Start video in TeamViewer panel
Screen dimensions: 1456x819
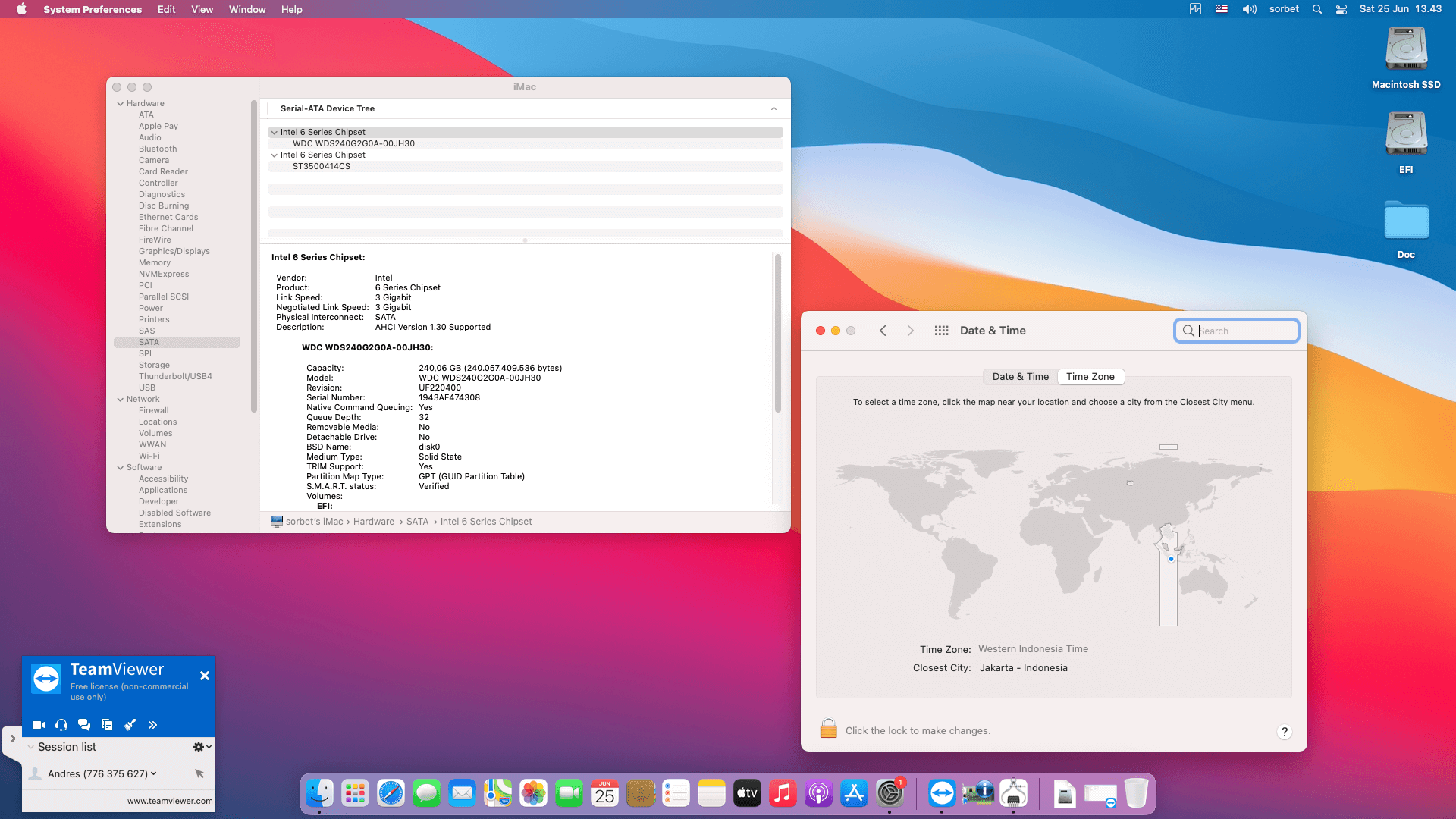pyautogui.click(x=39, y=725)
